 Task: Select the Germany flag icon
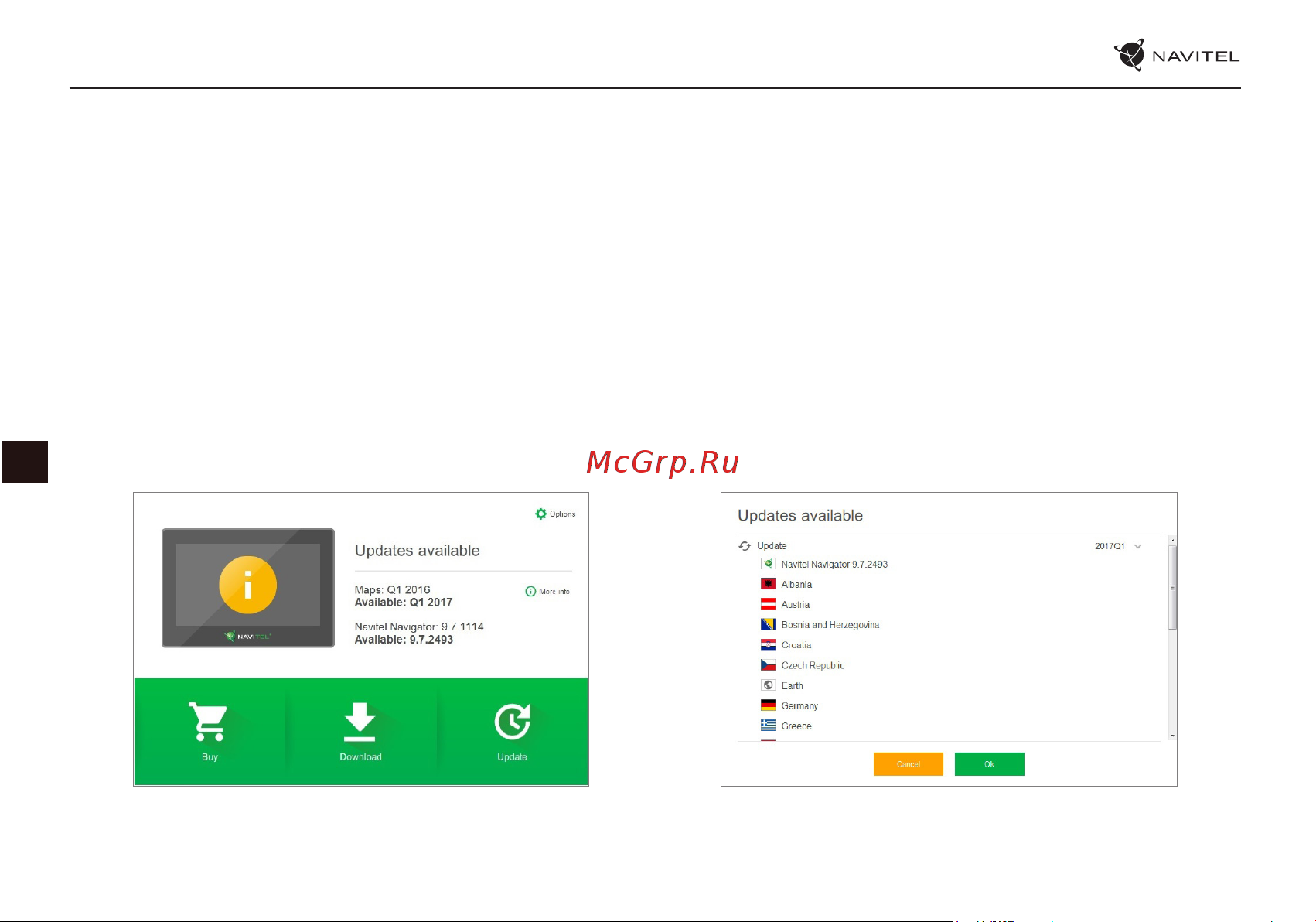pos(768,705)
